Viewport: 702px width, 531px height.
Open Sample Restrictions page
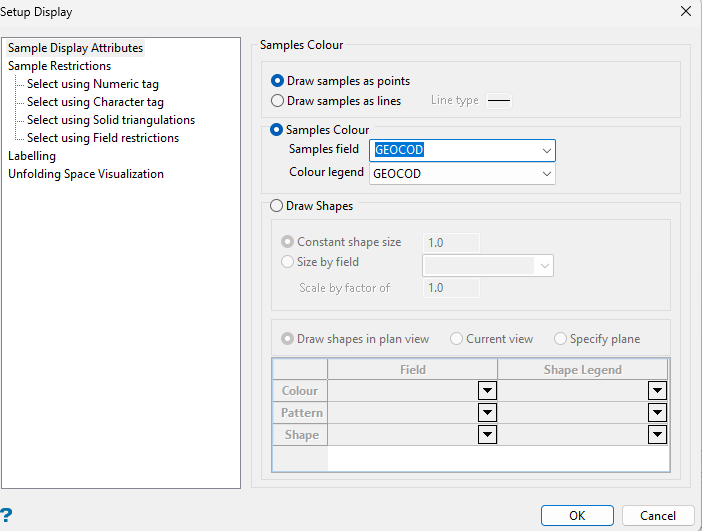click(60, 66)
